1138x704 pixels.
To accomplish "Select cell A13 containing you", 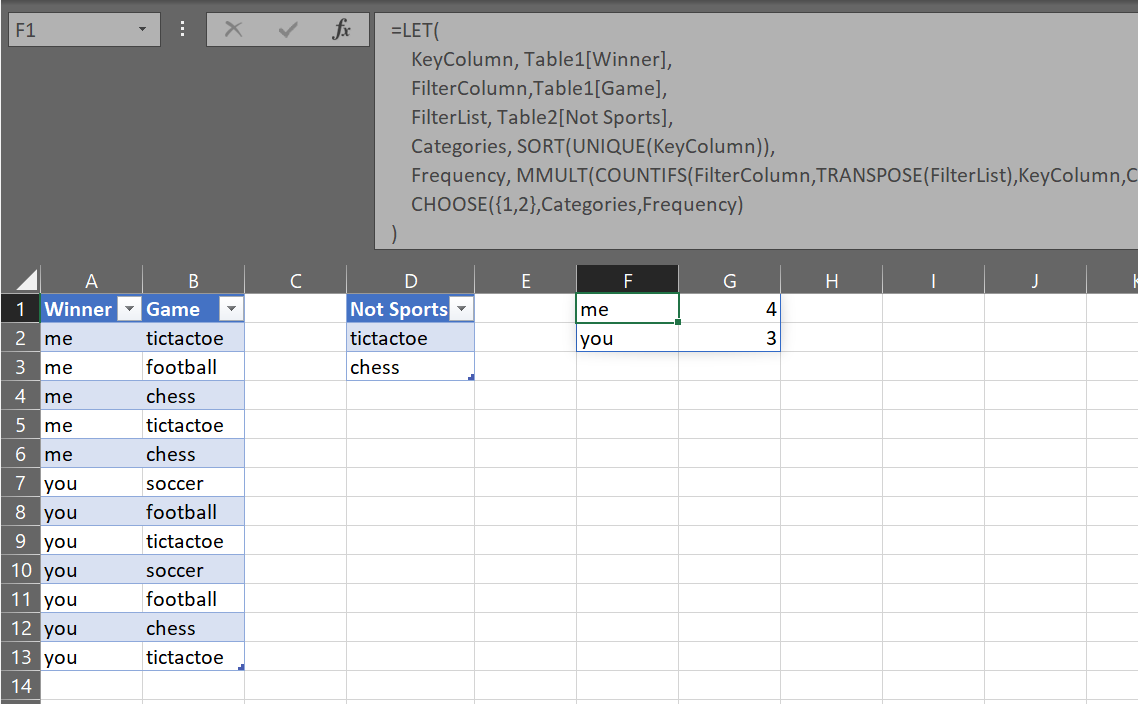I will tap(91, 658).
